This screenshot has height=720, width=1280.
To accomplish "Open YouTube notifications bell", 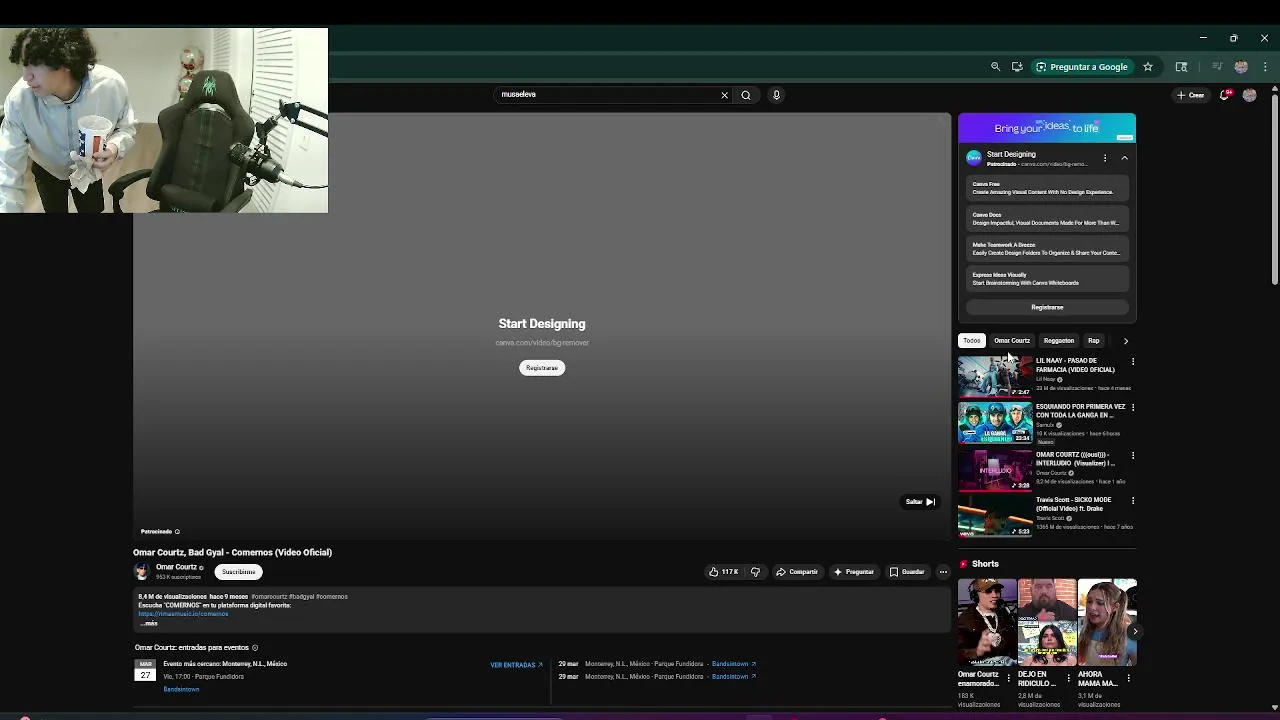I will pyautogui.click(x=1225, y=95).
